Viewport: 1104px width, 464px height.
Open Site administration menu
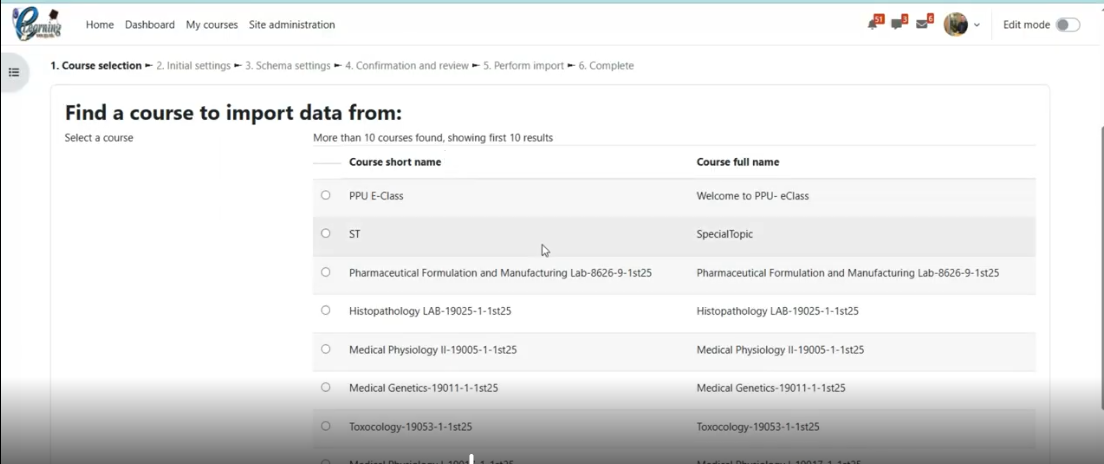click(x=292, y=25)
